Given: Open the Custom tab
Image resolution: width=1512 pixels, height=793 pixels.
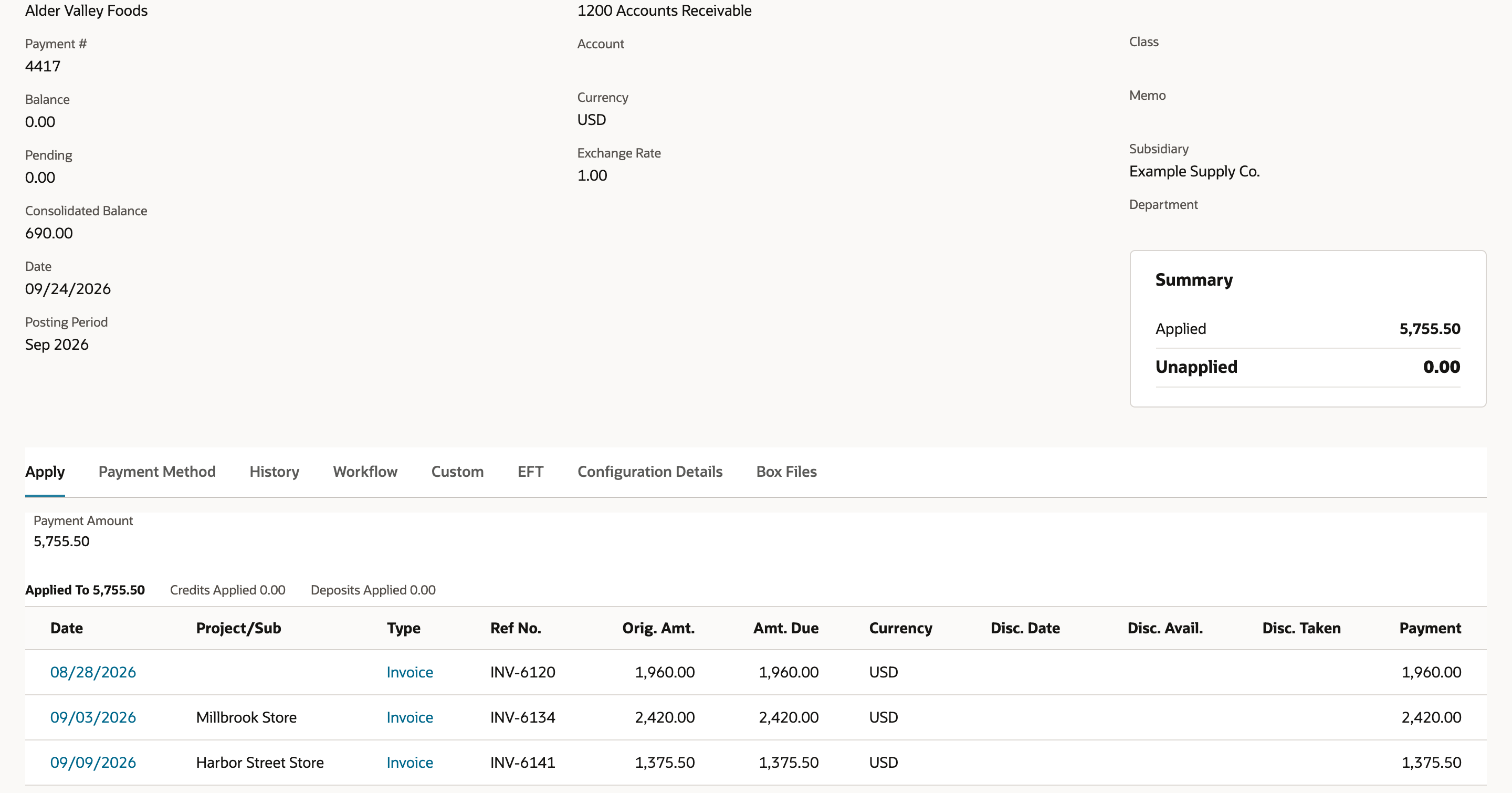Looking at the screenshot, I should click(x=457, y=472).
